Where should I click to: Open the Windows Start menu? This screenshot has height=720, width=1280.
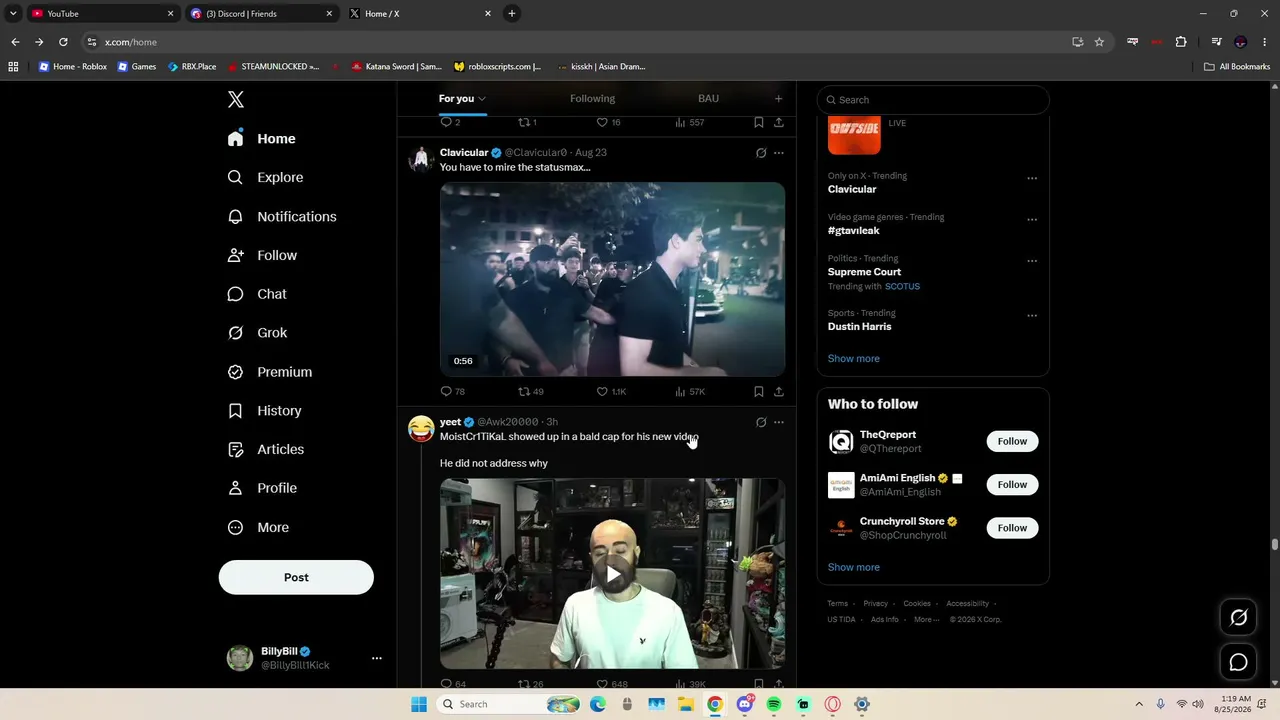419,704
